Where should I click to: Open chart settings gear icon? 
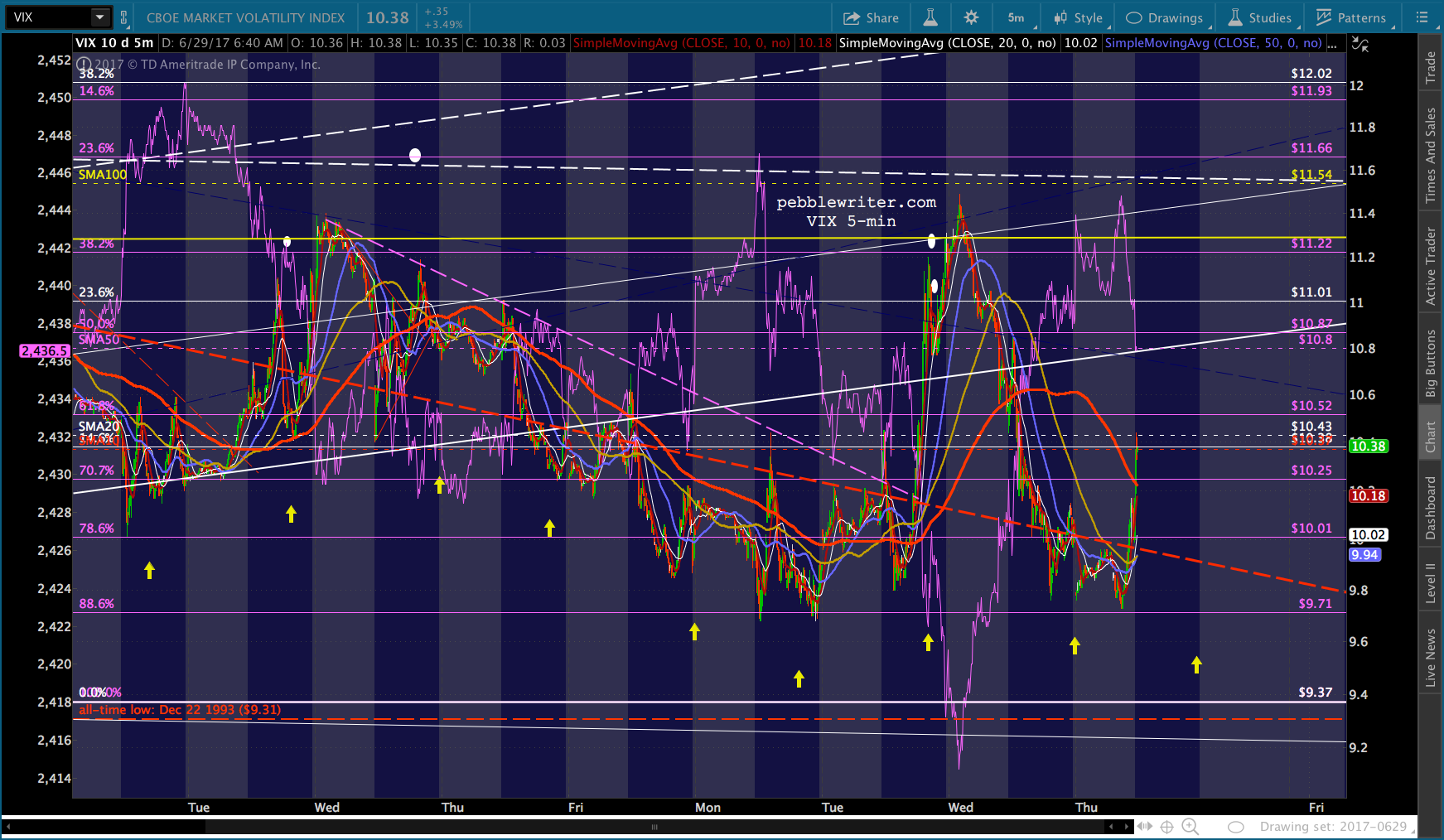[x=971, y=17]
